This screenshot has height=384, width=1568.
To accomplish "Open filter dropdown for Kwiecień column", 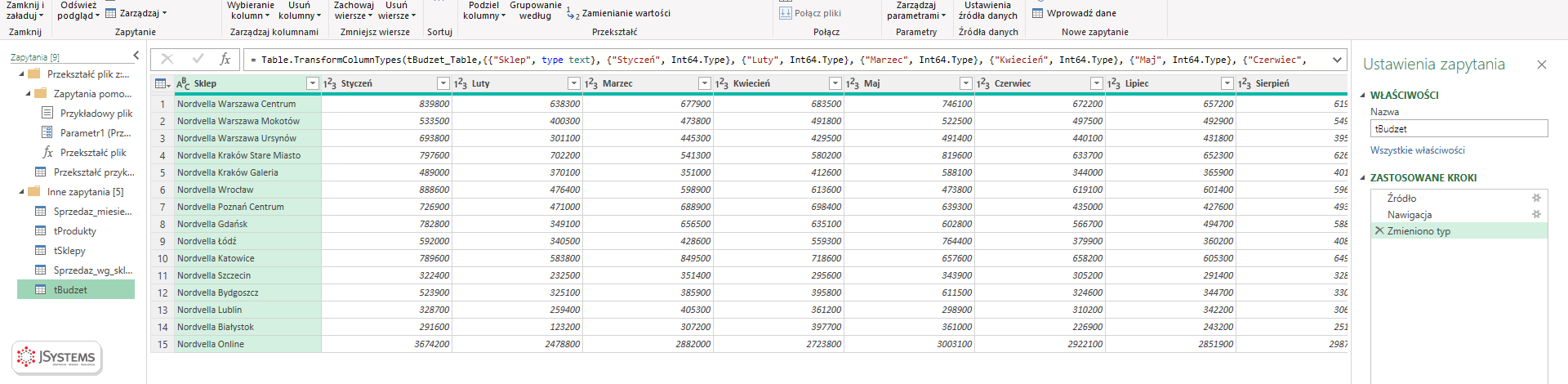I will pyautogui.click(x=835, y=83).
